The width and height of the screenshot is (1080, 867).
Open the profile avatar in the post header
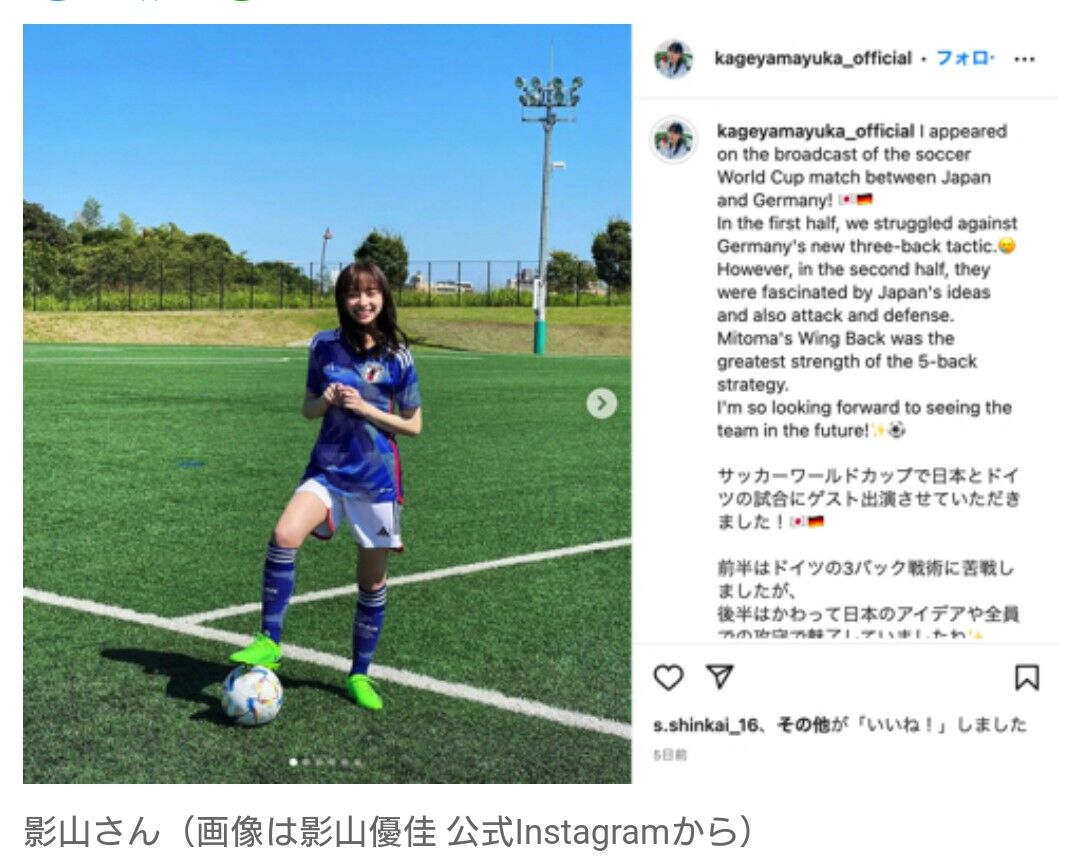673,59
